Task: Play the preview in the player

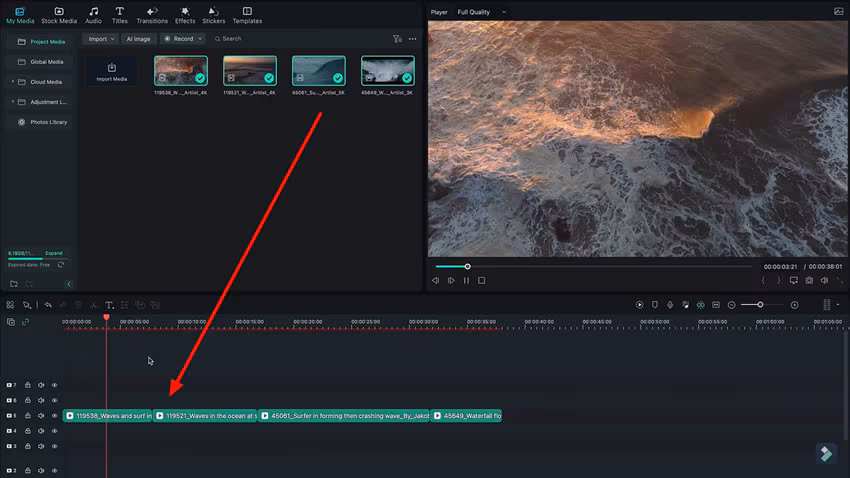Action: point(451,281)
